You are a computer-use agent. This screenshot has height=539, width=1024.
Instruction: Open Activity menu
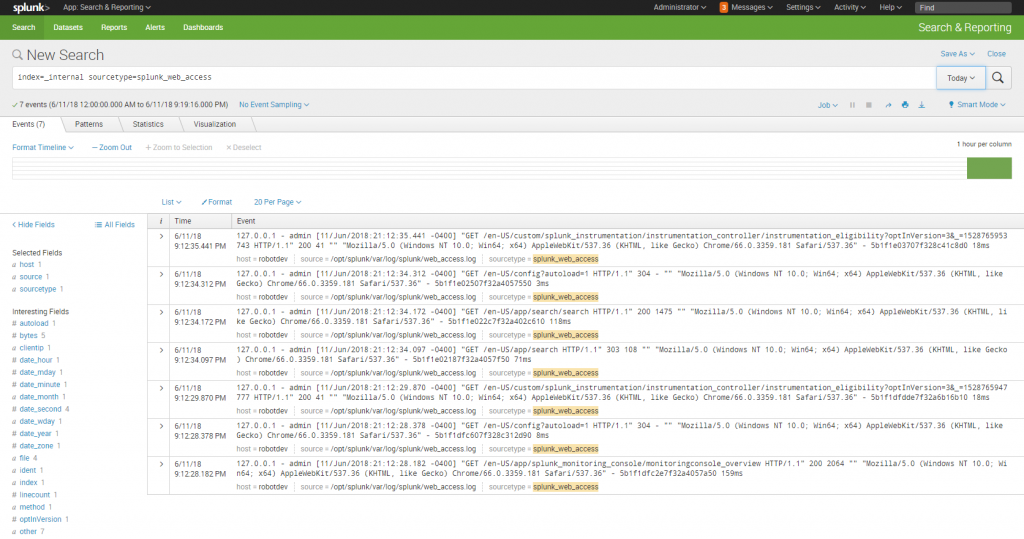click(x=850, y=7)
